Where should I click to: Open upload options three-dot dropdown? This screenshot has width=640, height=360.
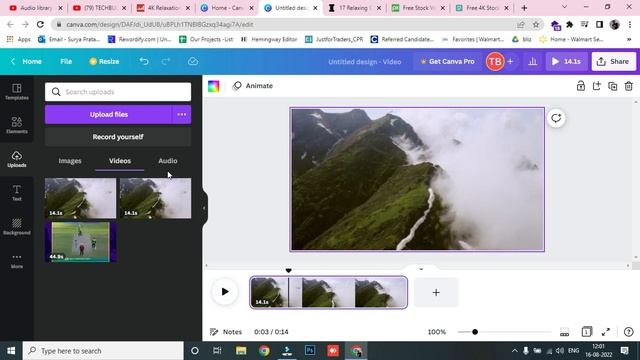pos(182,115)
